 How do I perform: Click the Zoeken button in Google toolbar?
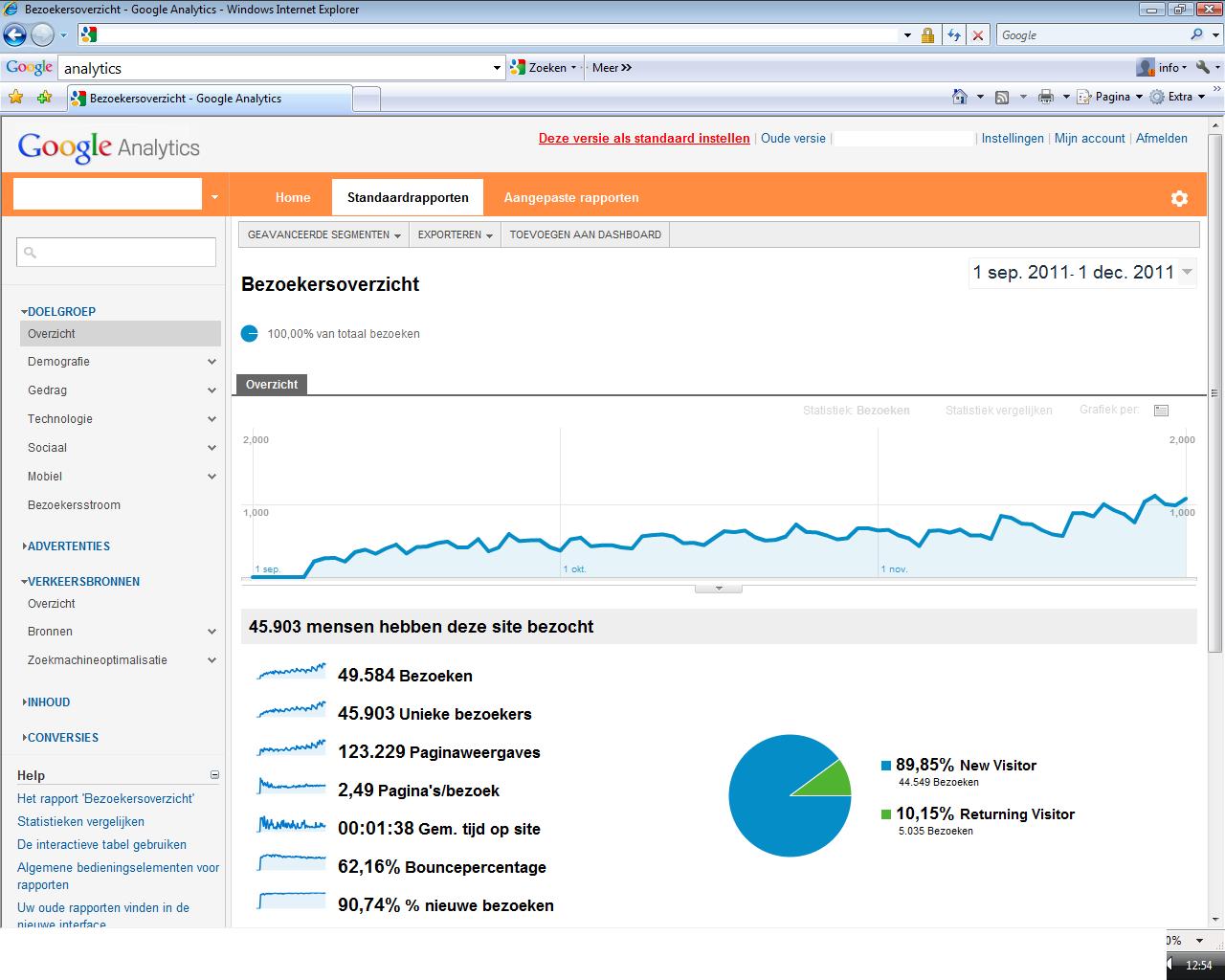[x=545, y=68]
